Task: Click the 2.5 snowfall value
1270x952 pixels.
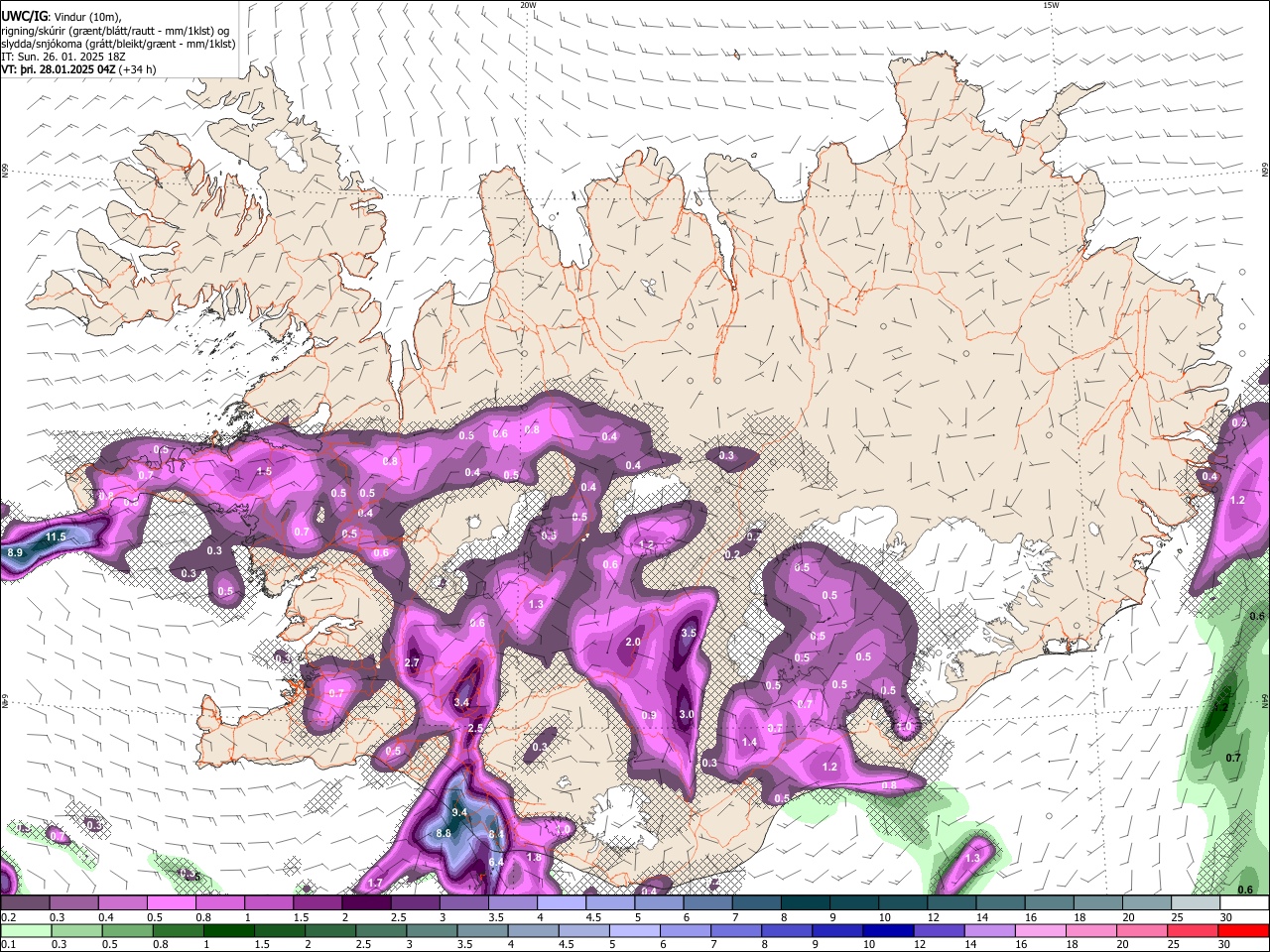Action: [475, 728]
